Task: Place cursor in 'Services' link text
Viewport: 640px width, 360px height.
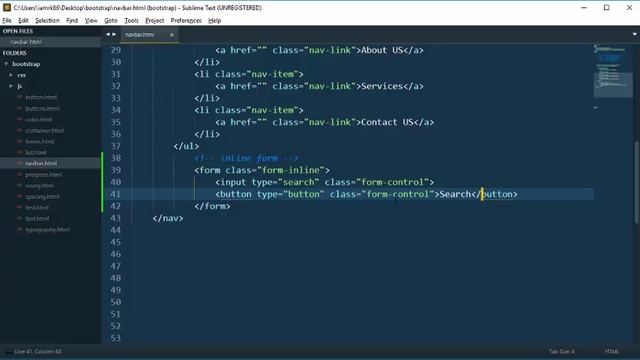Action: click(382, 86)
